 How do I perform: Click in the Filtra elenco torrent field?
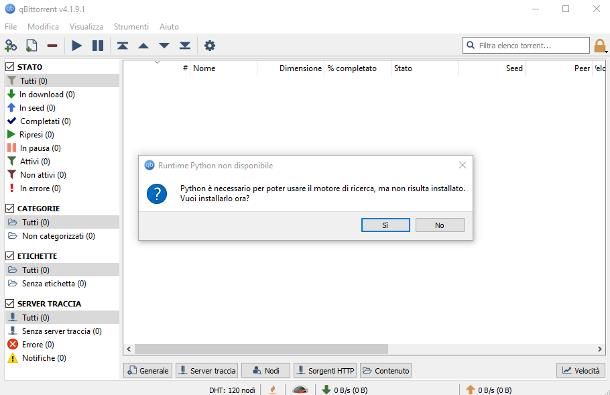coord(526,45)
